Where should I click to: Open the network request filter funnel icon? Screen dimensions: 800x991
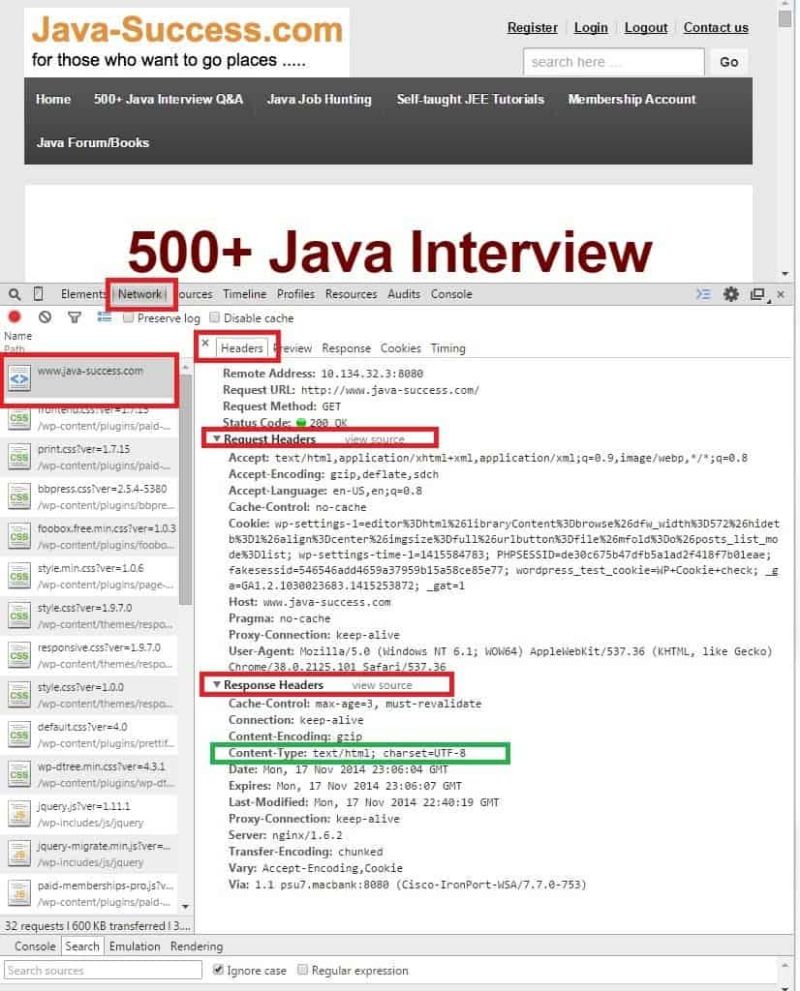(x=74, y=317)
